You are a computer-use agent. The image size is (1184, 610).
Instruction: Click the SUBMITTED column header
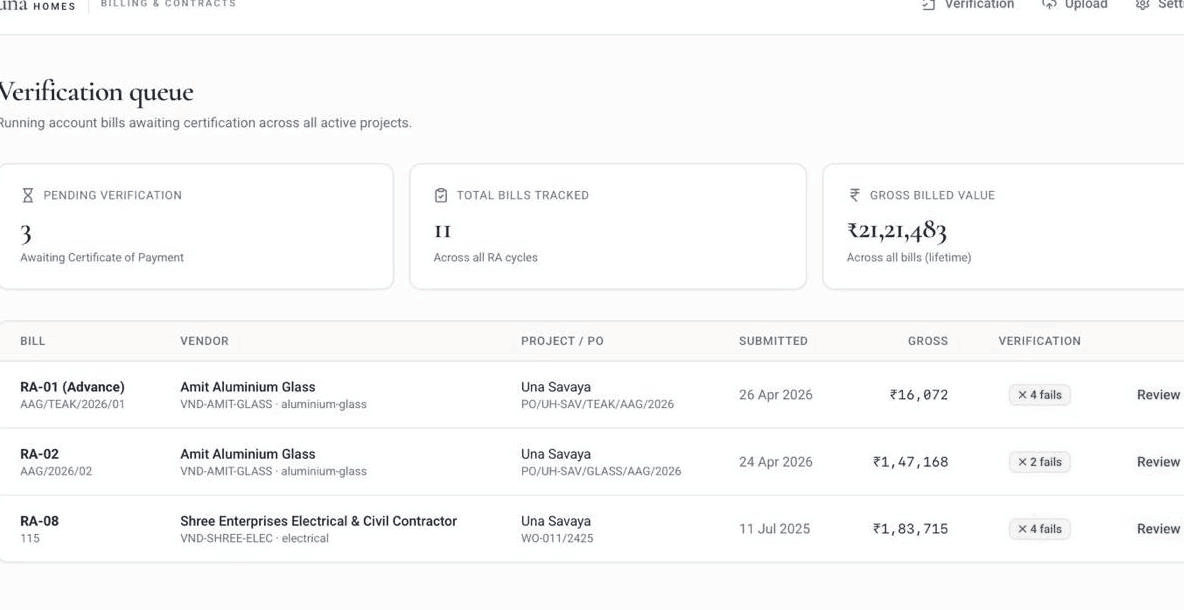[x=773, y=341]
